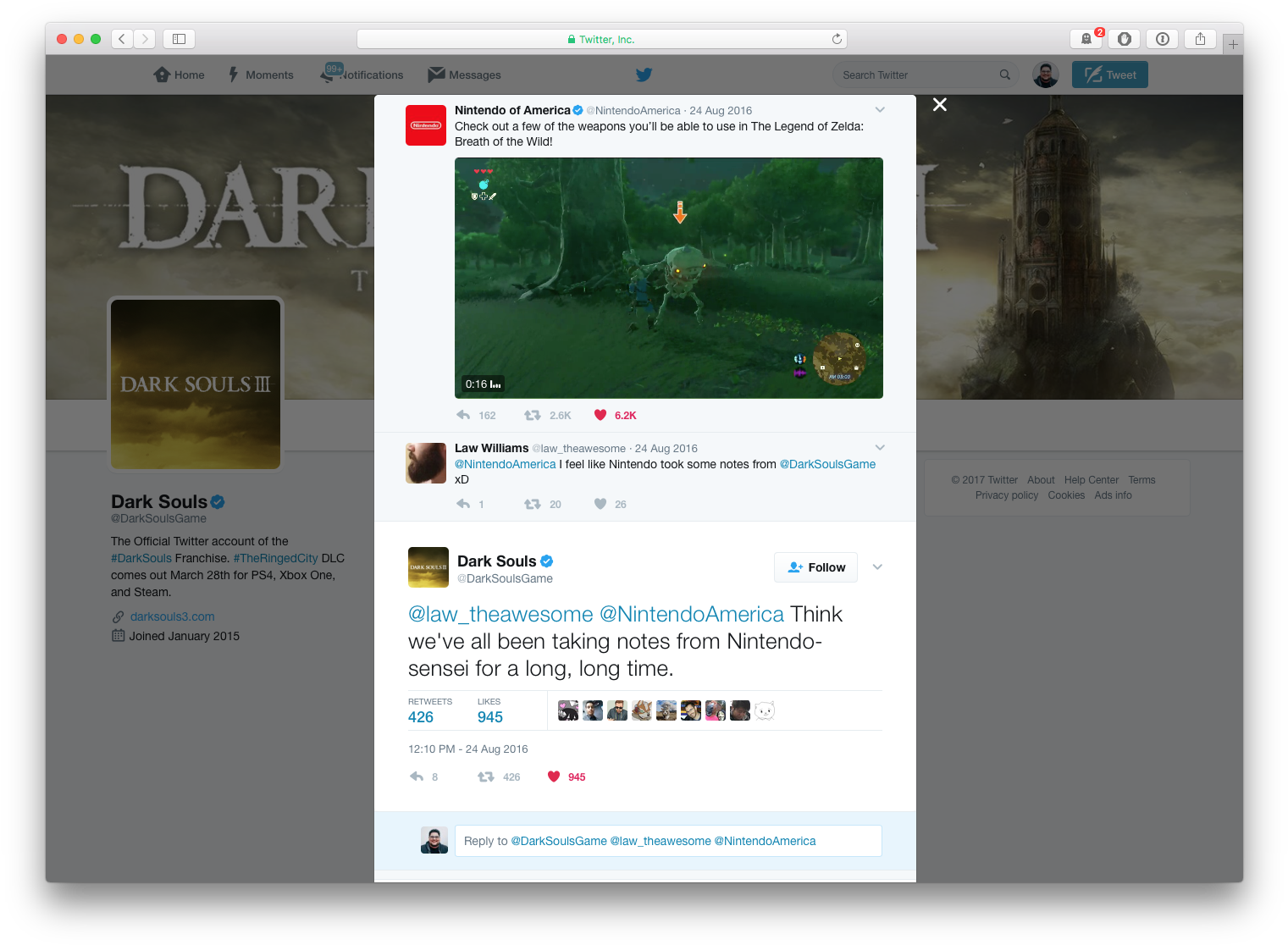
Task: Go to Twitter Home
Action: (x=180, y=75)
